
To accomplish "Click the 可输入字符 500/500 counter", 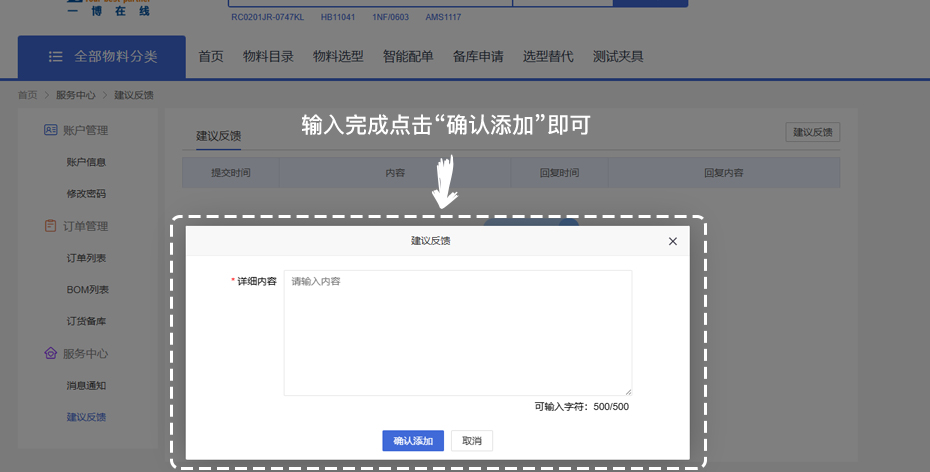I will (x=582, y=407).
